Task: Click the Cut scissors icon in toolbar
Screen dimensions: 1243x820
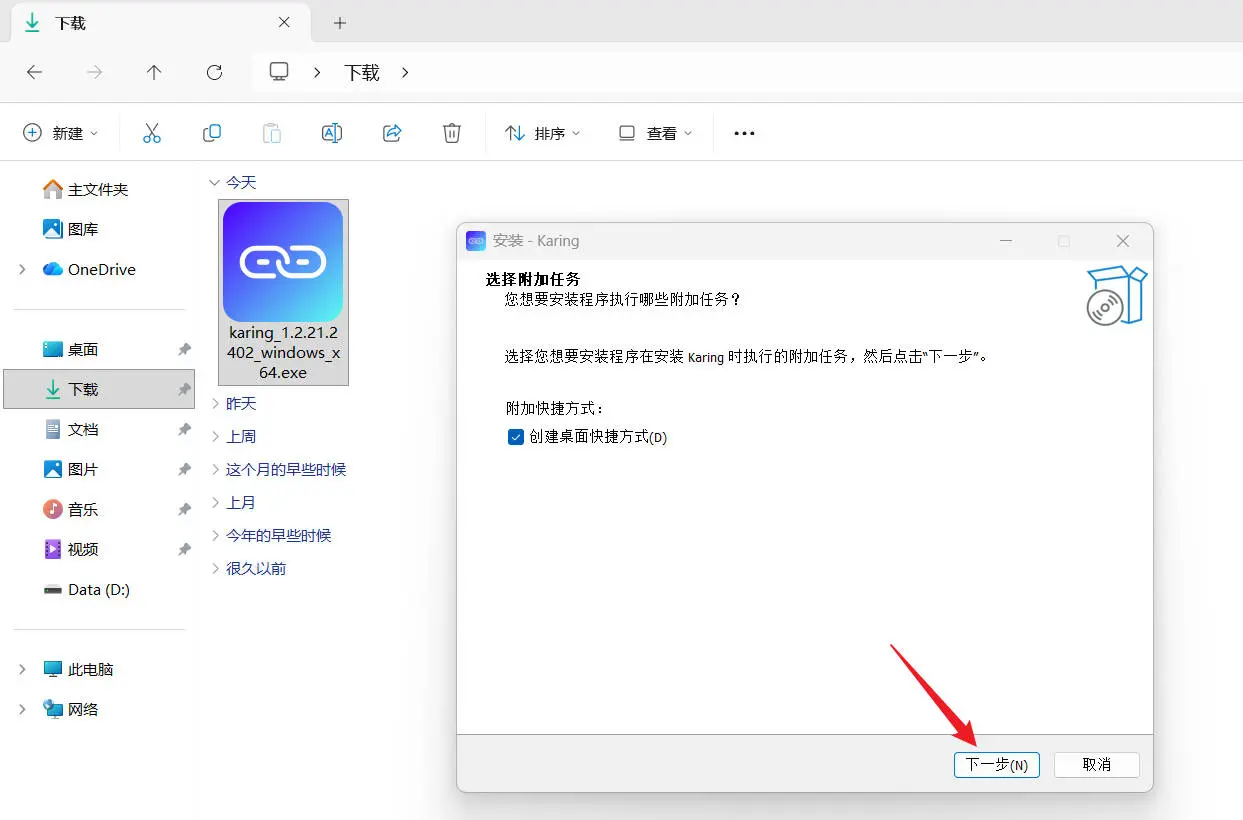Action: [x=152, y=133]
